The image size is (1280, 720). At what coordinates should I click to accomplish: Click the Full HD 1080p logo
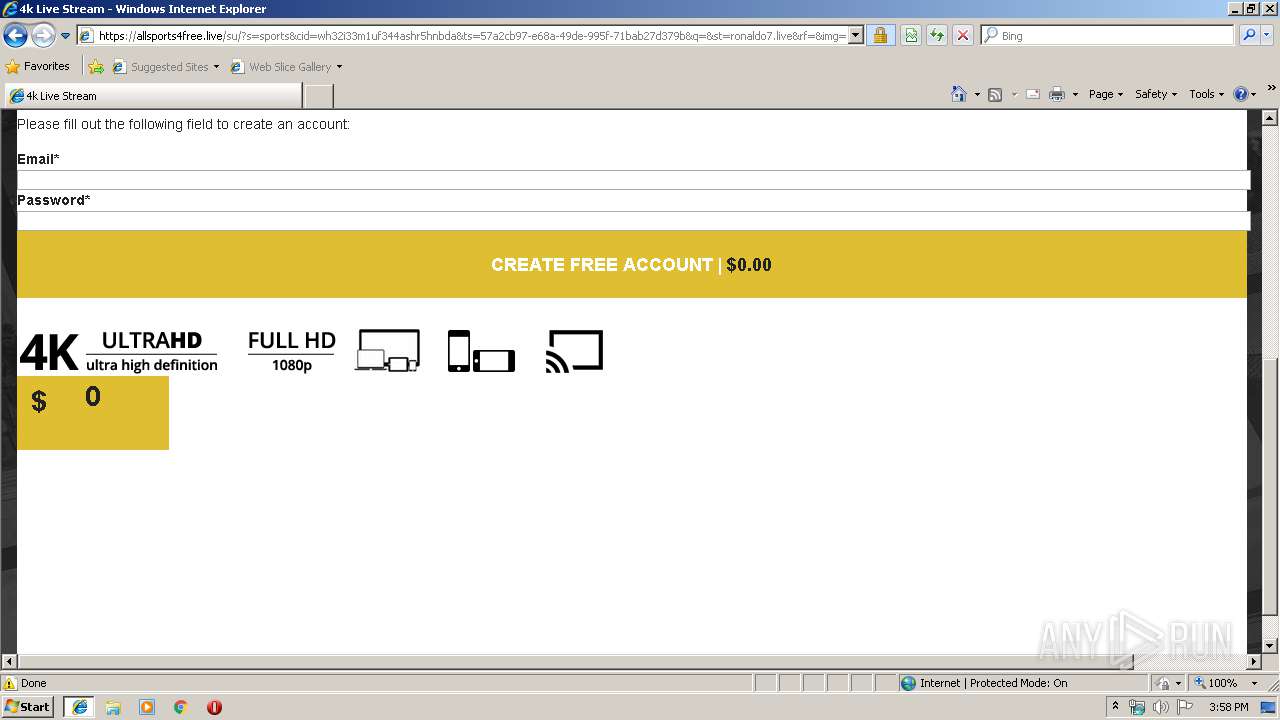[x=292, y=351]
